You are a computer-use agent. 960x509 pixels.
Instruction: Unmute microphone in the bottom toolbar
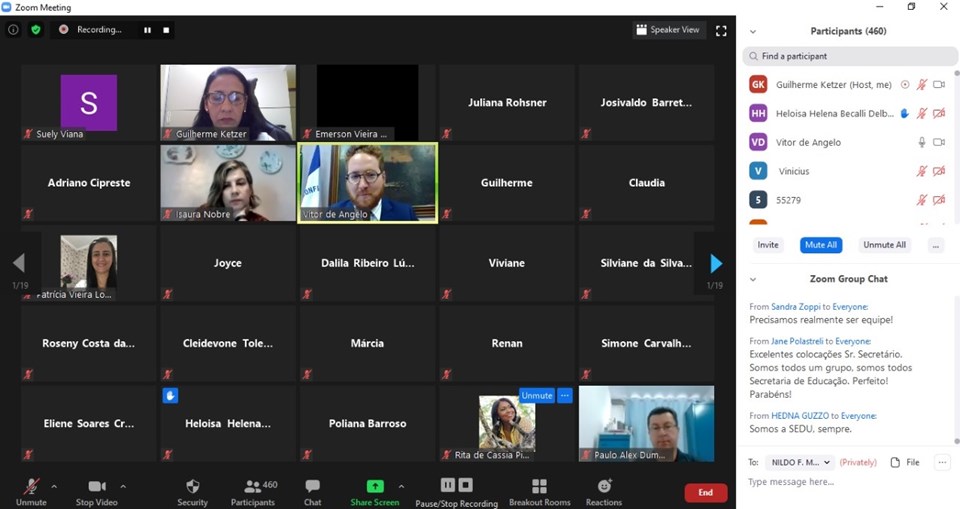[31, 487]
